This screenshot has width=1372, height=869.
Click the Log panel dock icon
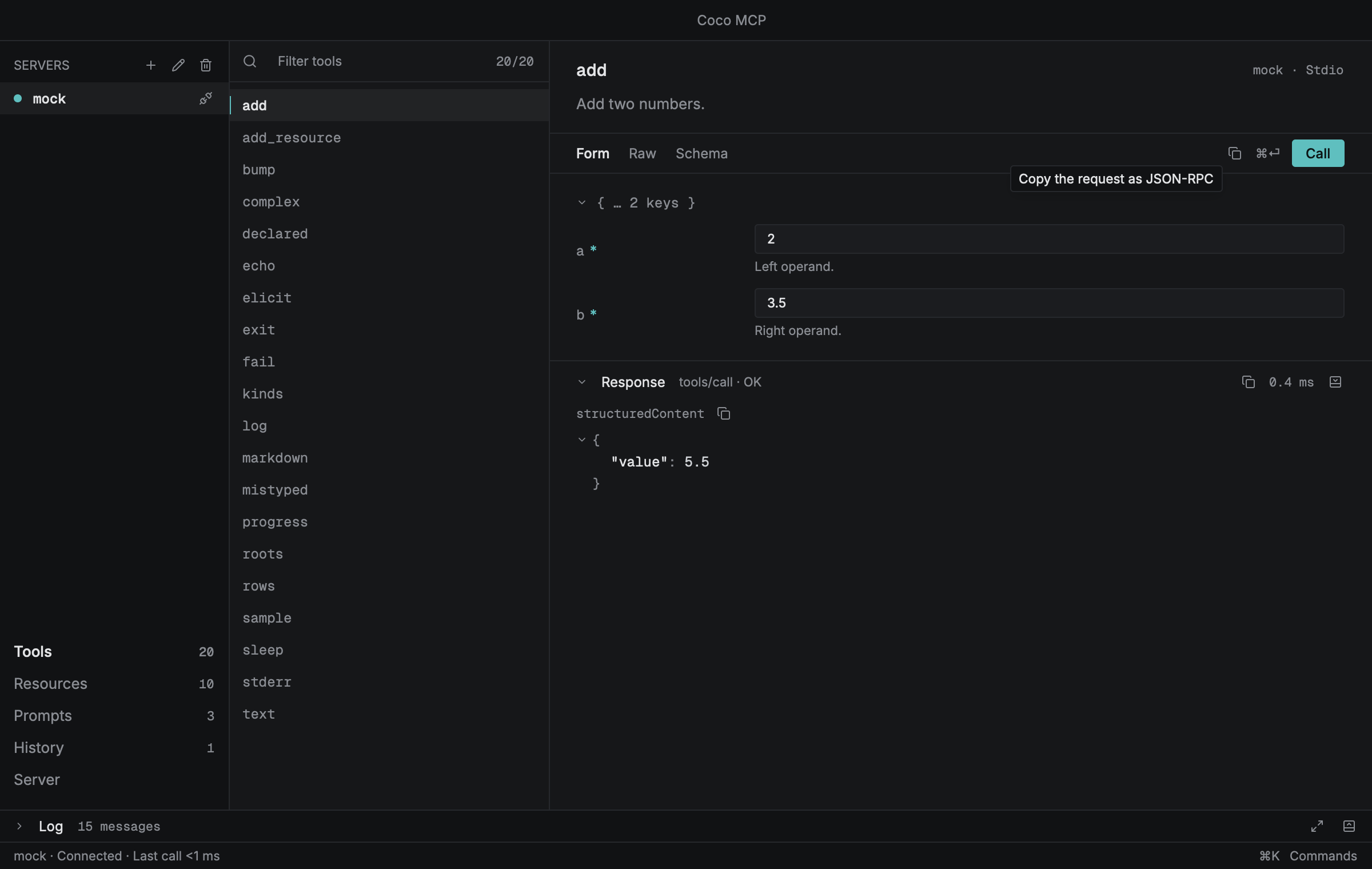(x=1349, y=826)
